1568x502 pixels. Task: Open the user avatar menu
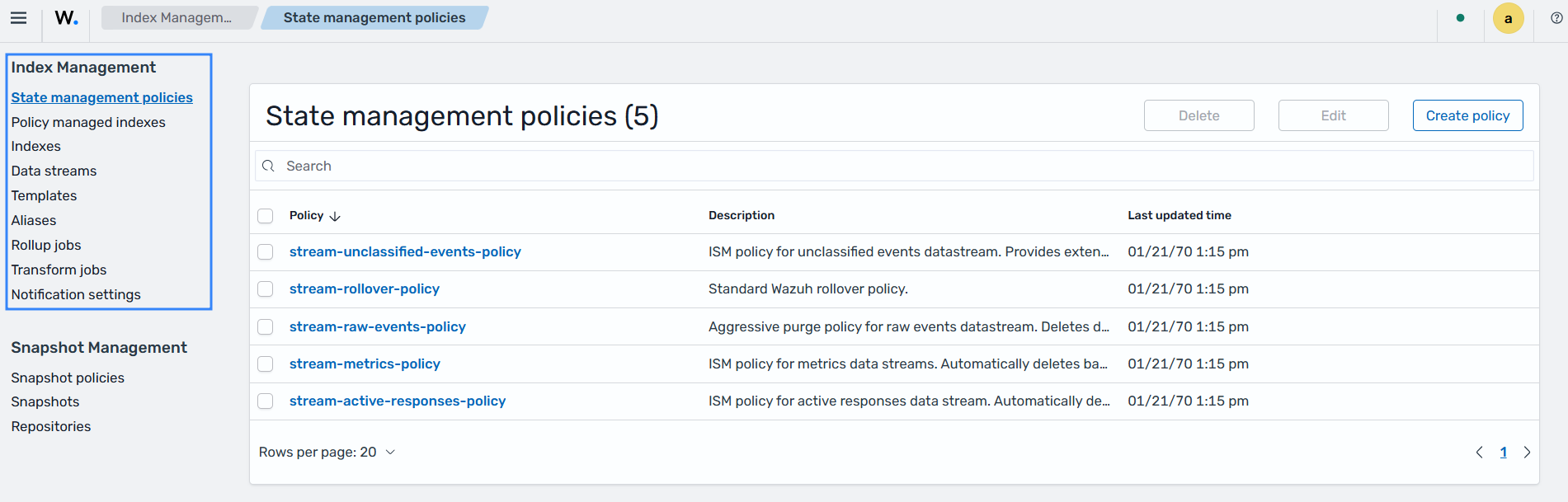coord(1508,18)
